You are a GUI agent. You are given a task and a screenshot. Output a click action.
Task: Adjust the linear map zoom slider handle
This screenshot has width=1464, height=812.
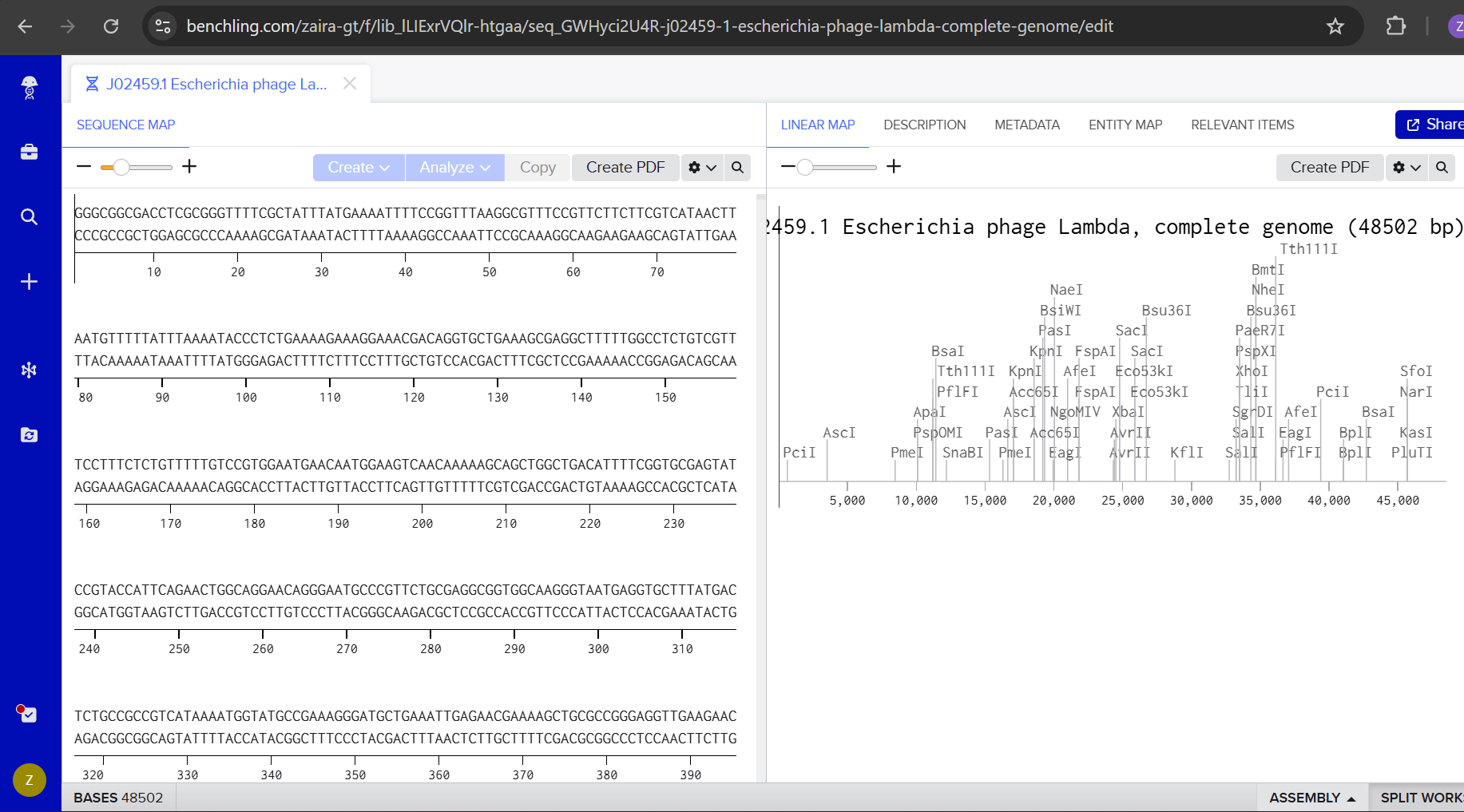pos(805,167)
